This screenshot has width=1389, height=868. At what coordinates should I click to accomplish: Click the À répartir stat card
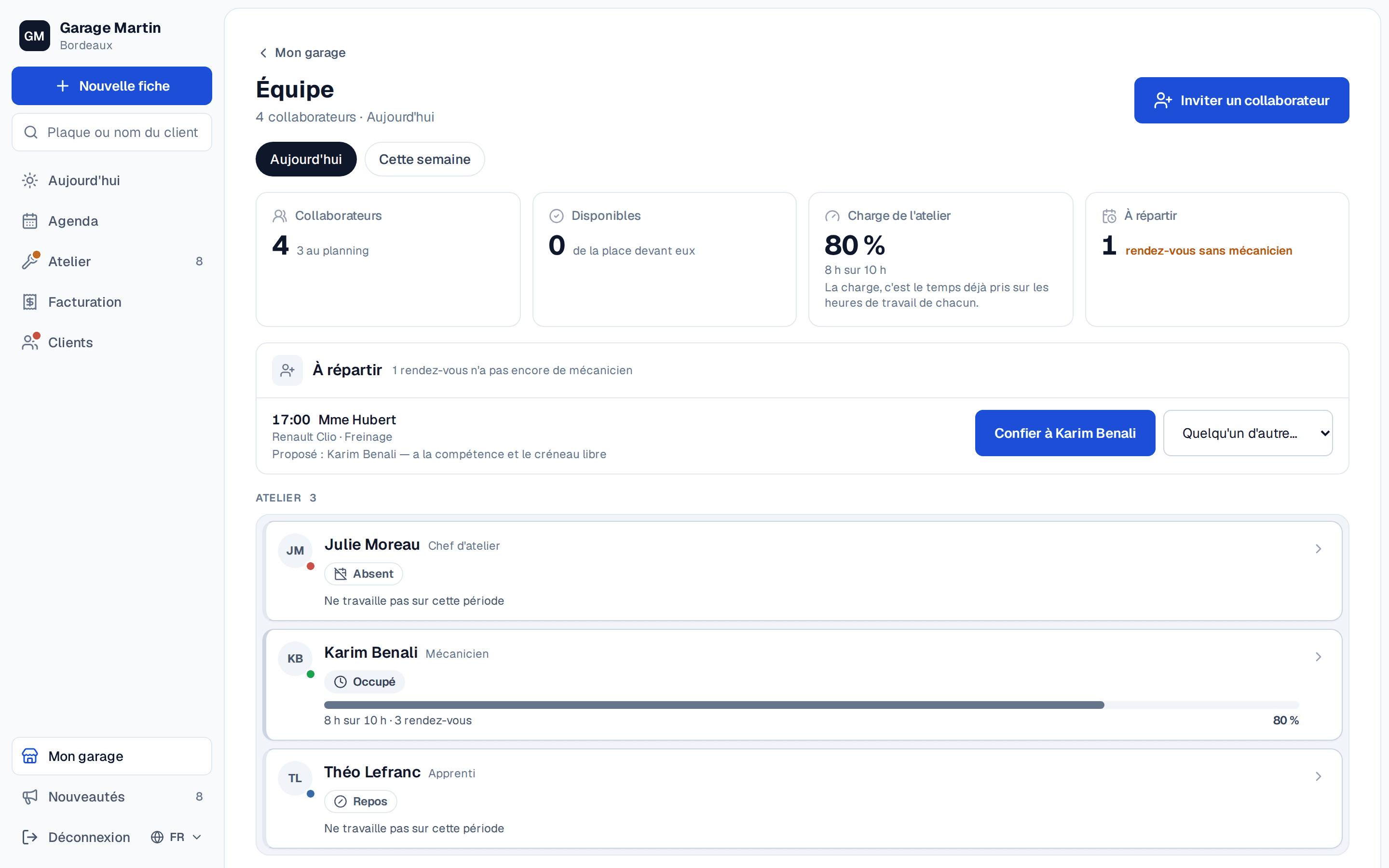pos(1217,259)
